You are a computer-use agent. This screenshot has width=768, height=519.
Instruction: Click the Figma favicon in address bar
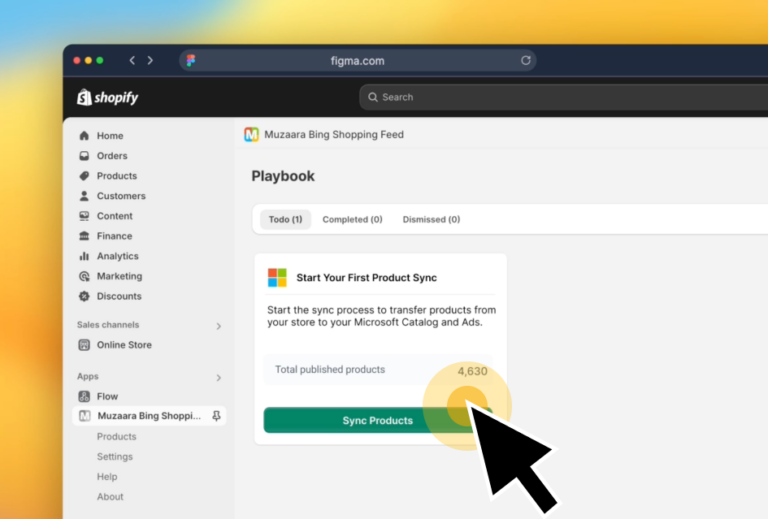click(x=191, y=60)
